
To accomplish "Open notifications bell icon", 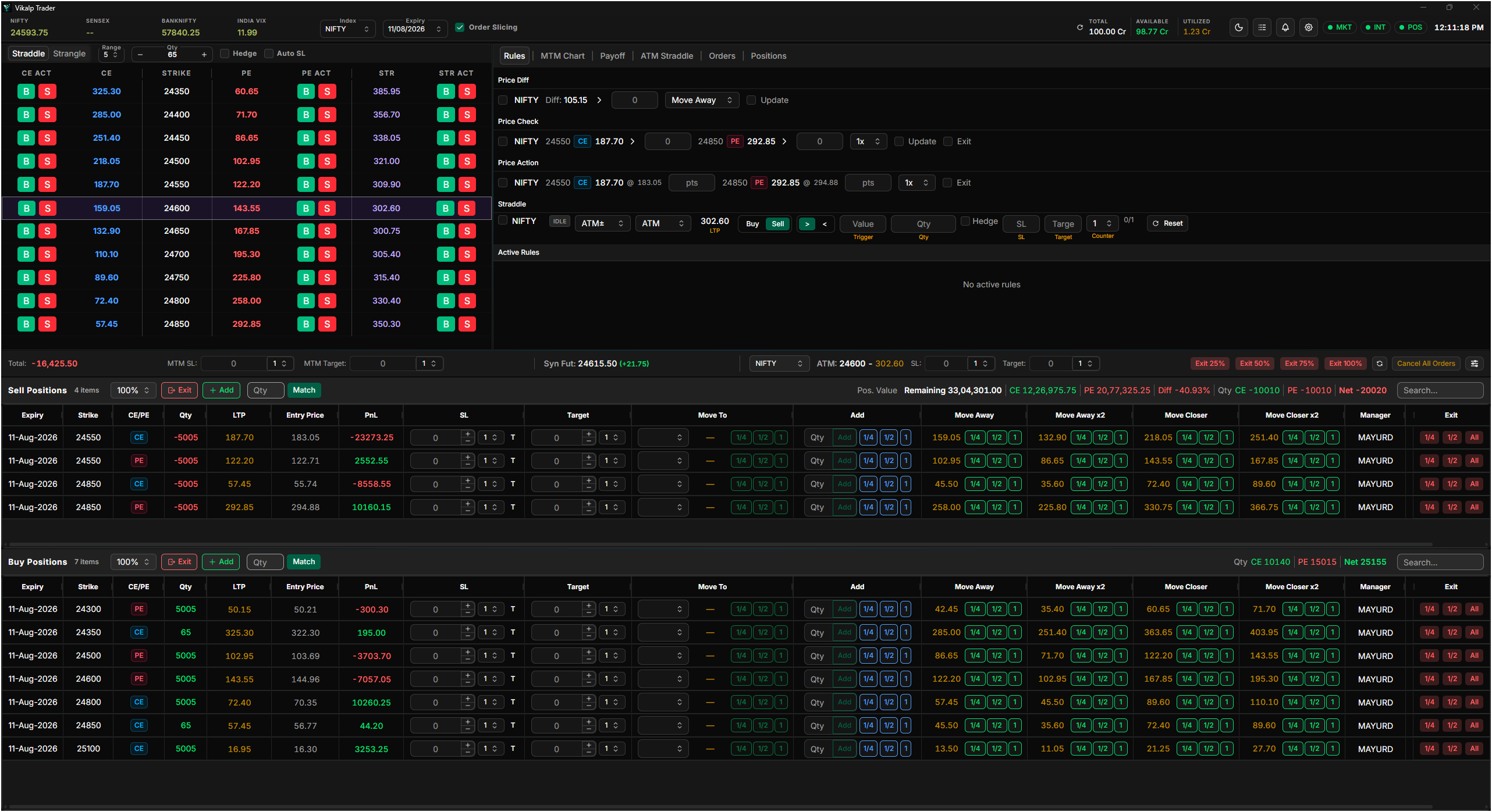I will tap(1285, 27).
